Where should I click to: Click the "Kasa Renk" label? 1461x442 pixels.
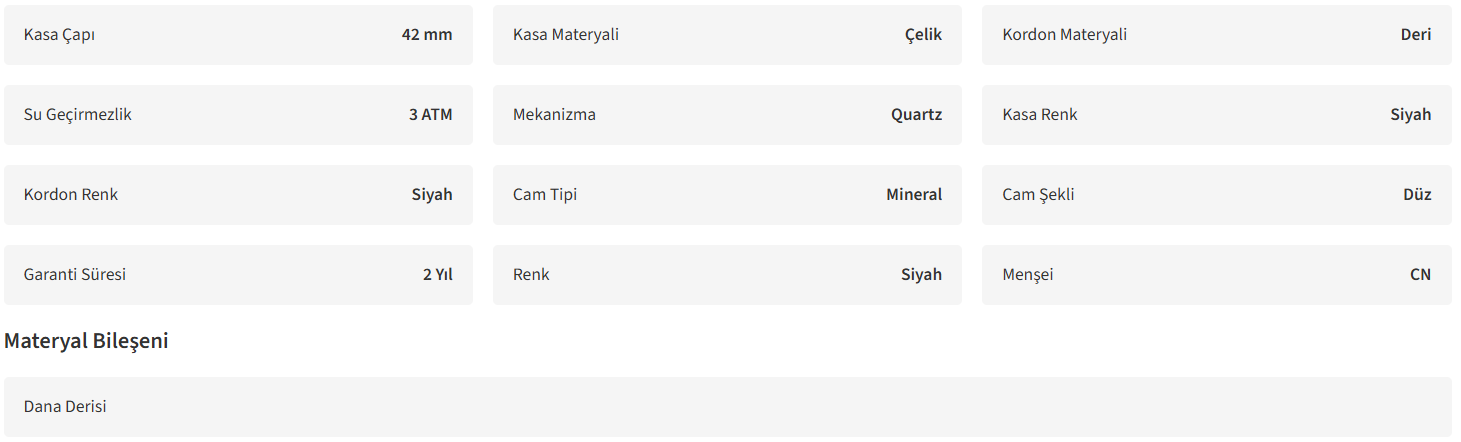(1040, 115)
